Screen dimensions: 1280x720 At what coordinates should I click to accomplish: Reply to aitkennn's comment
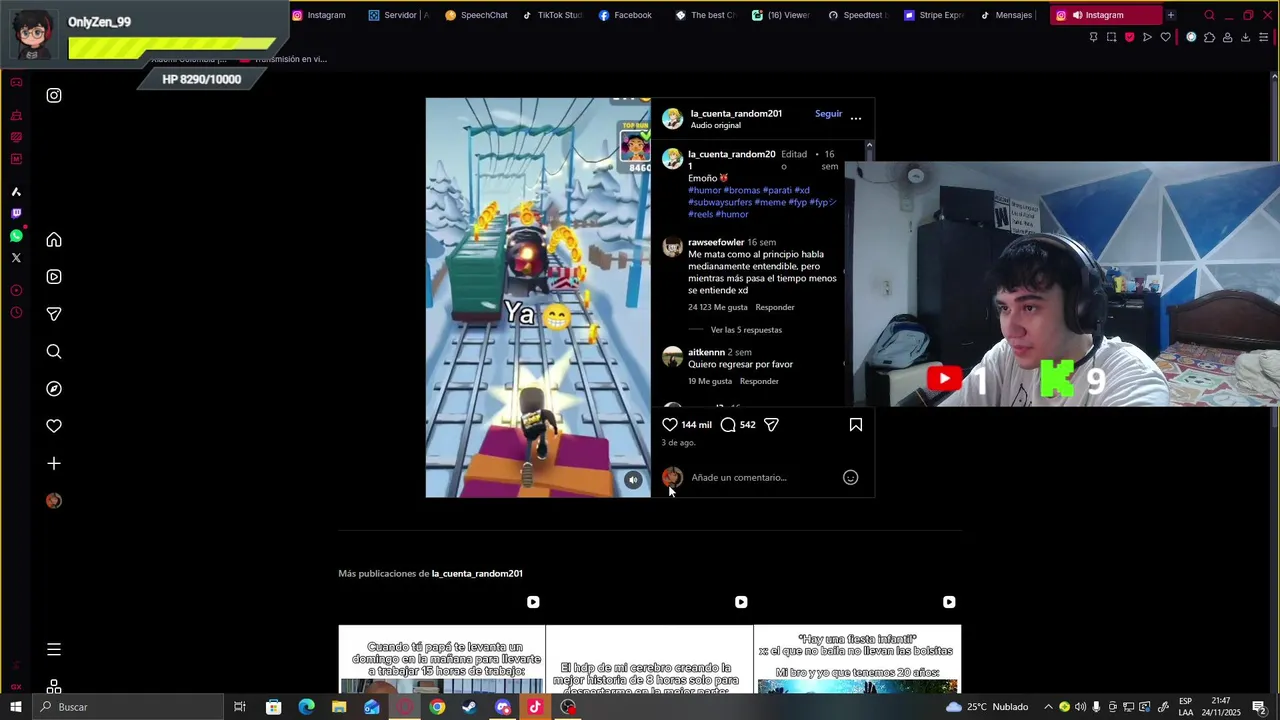coord(759,382)
